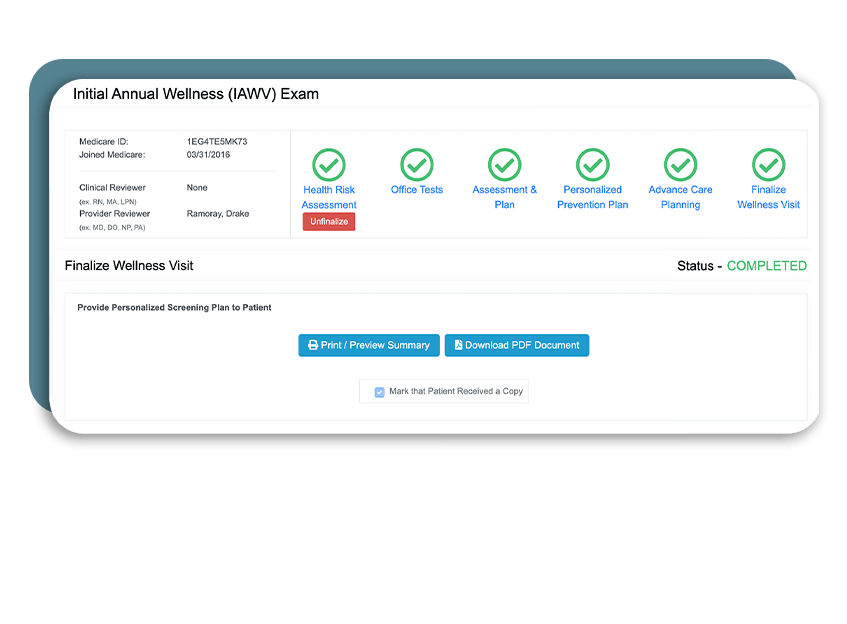
Task: Click the green COMPLETED status text
Action: point(766,266)
